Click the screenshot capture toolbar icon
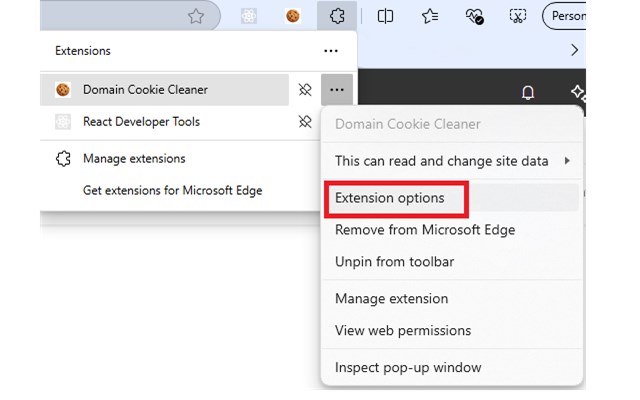The width and height of the screenshot is (640, 400). [x=517, y=16]
